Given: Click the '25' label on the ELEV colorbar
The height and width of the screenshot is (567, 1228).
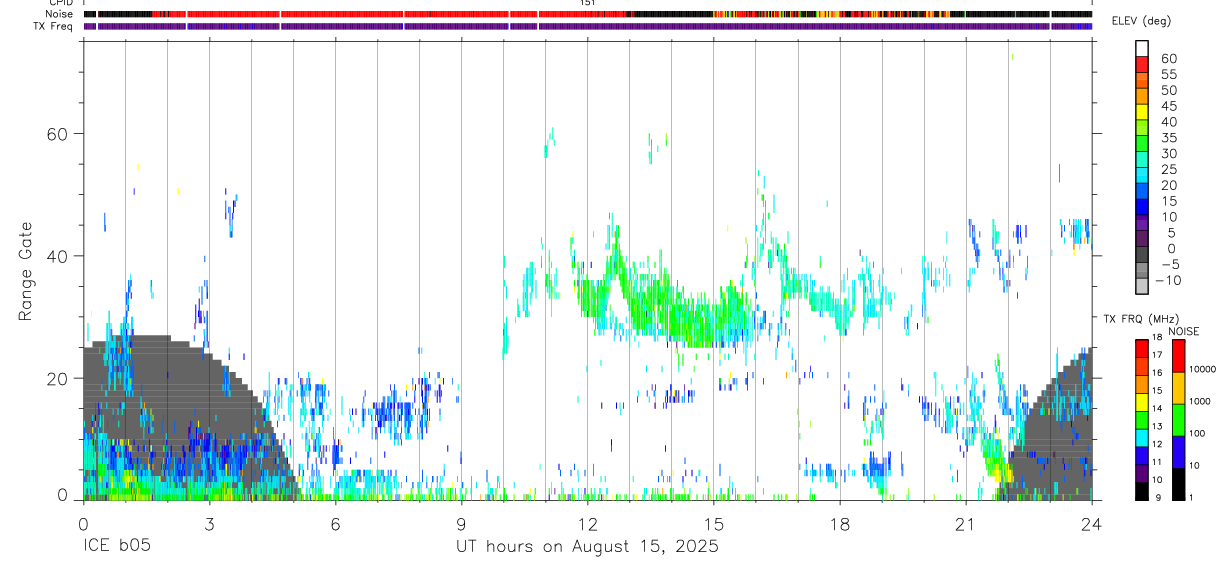Looking at the screenshot, I should tap(1168, 170).
